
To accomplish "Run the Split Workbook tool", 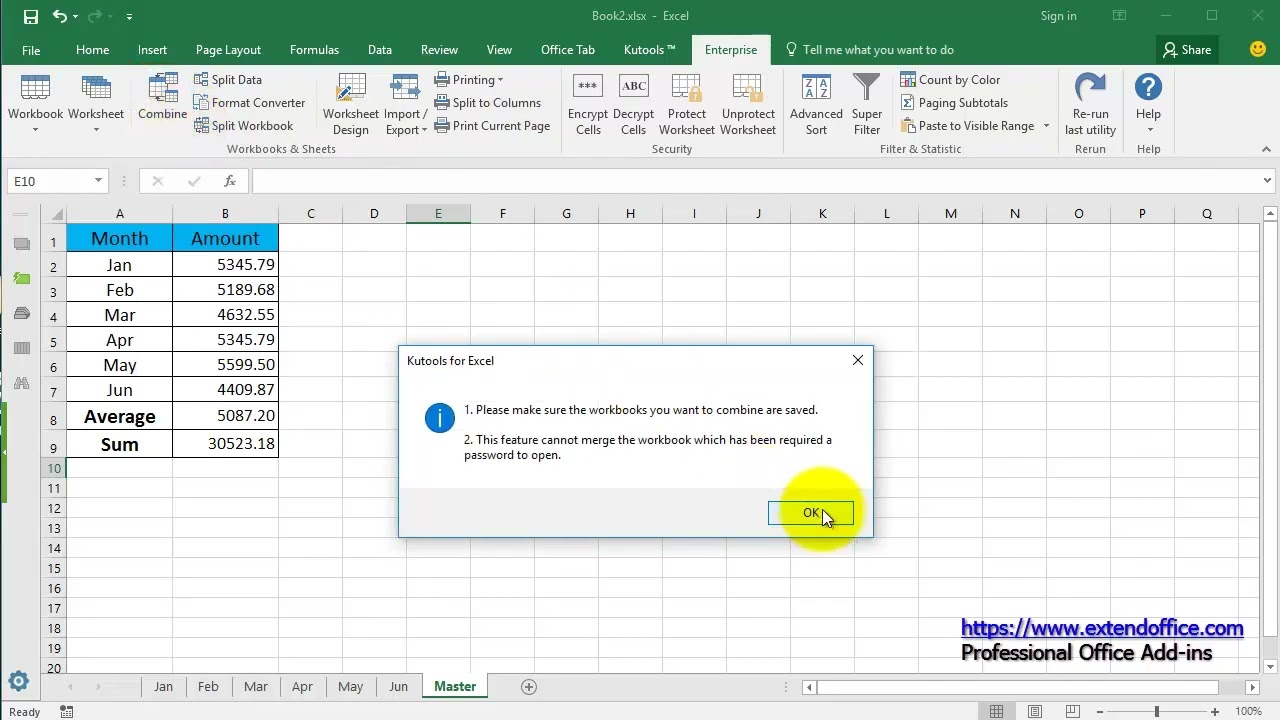I will [244, 126].
